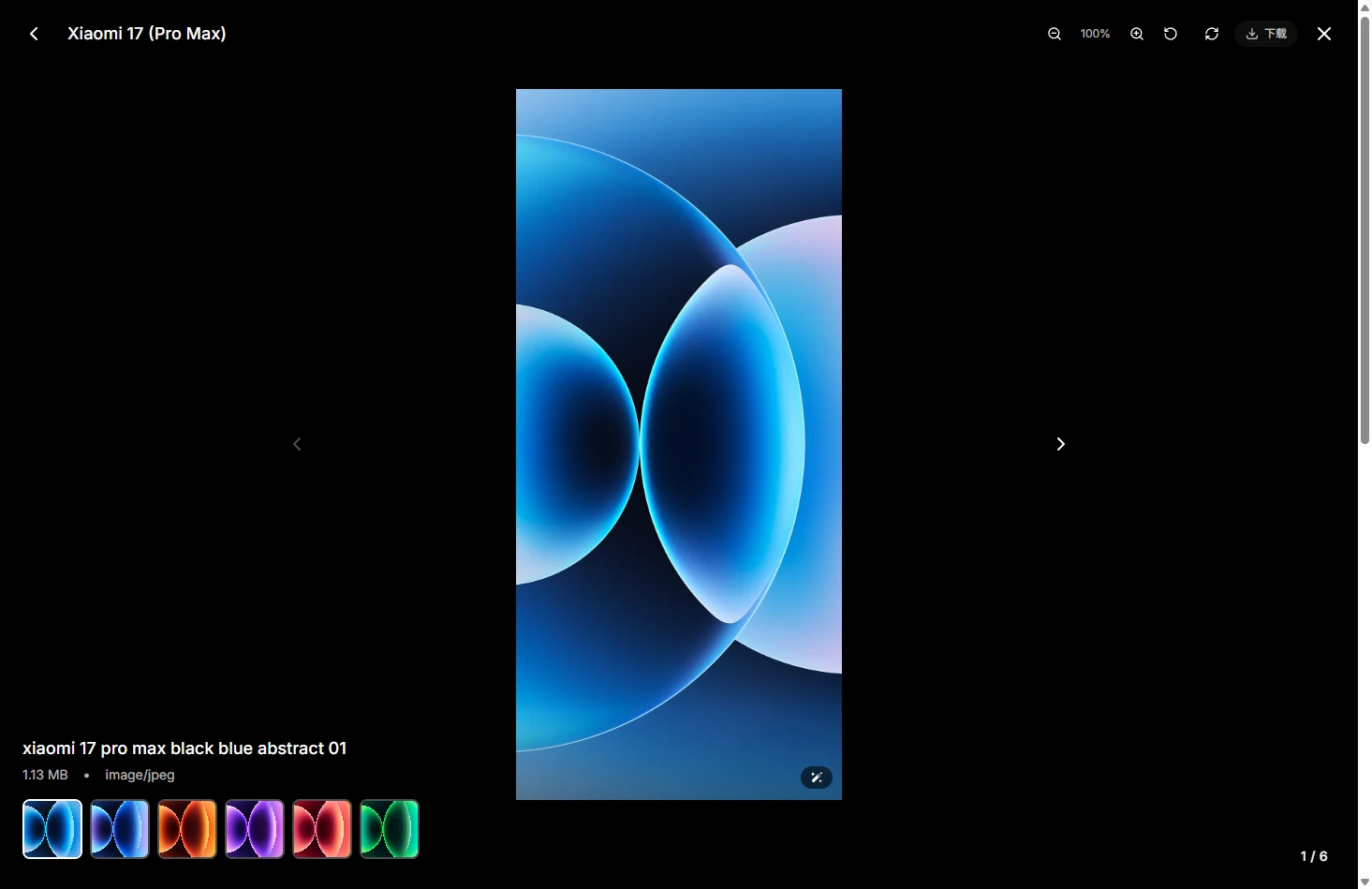Select the second dark blue thumbnail
The image size is (1372, 889).
point(119,828)
